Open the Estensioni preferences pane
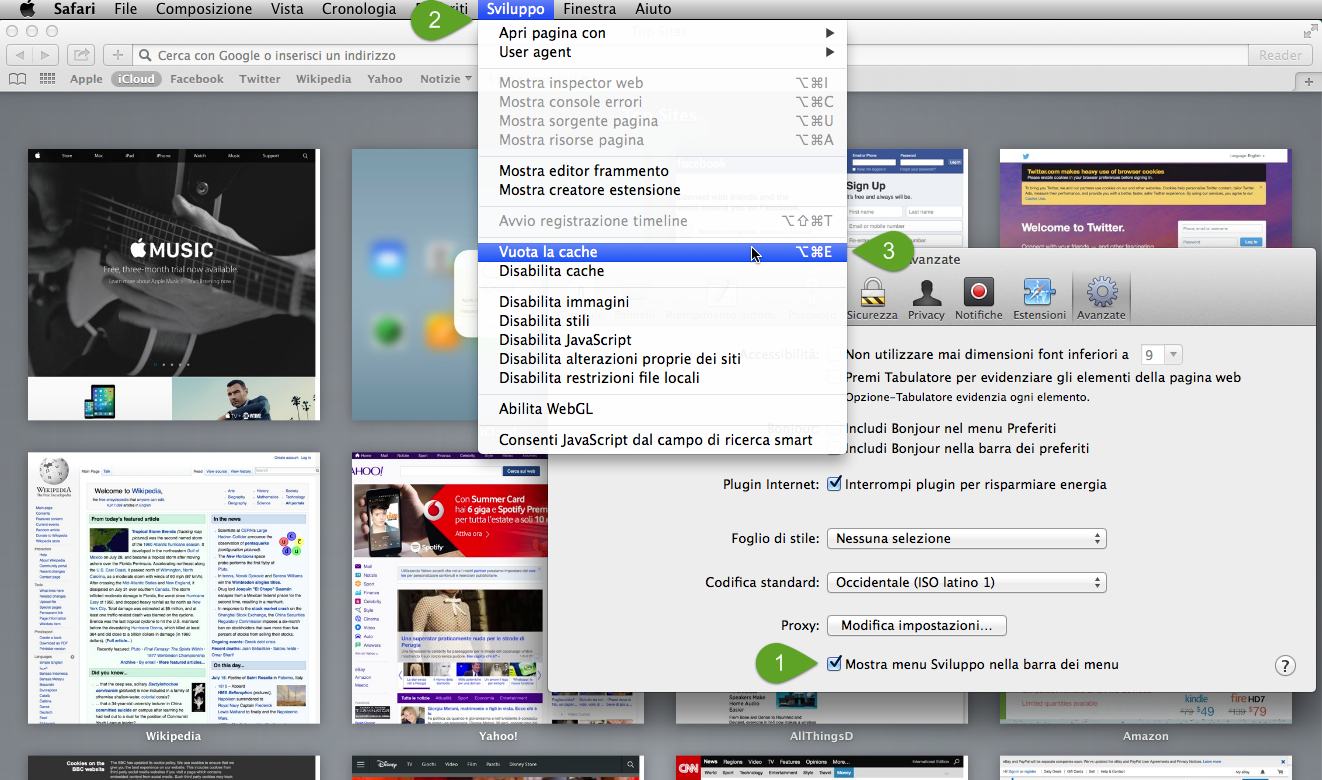 [x=1039, y=300]
